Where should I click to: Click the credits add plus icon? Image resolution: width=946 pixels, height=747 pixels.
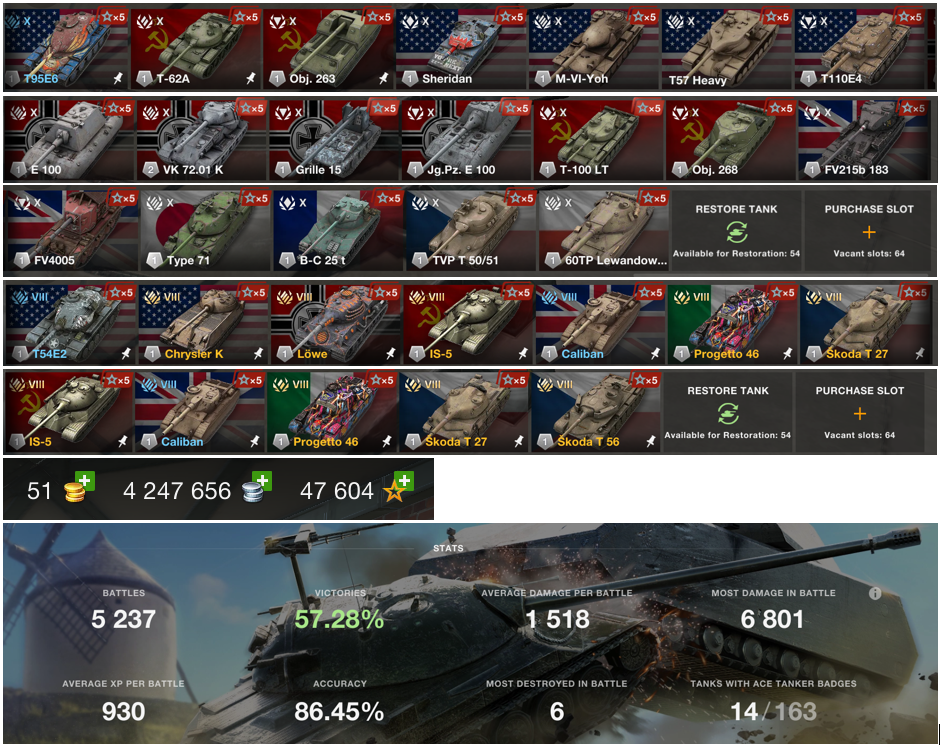click(261, 480)
